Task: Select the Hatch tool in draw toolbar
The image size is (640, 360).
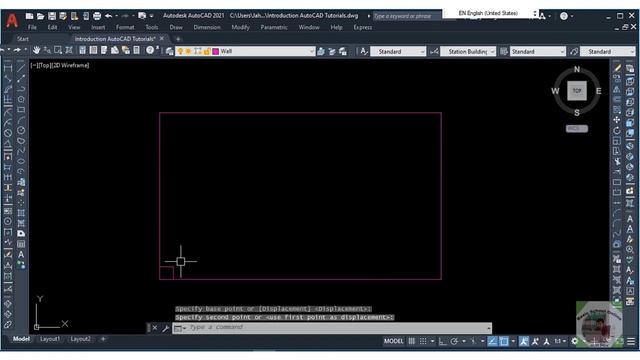Action: [21, 213]
